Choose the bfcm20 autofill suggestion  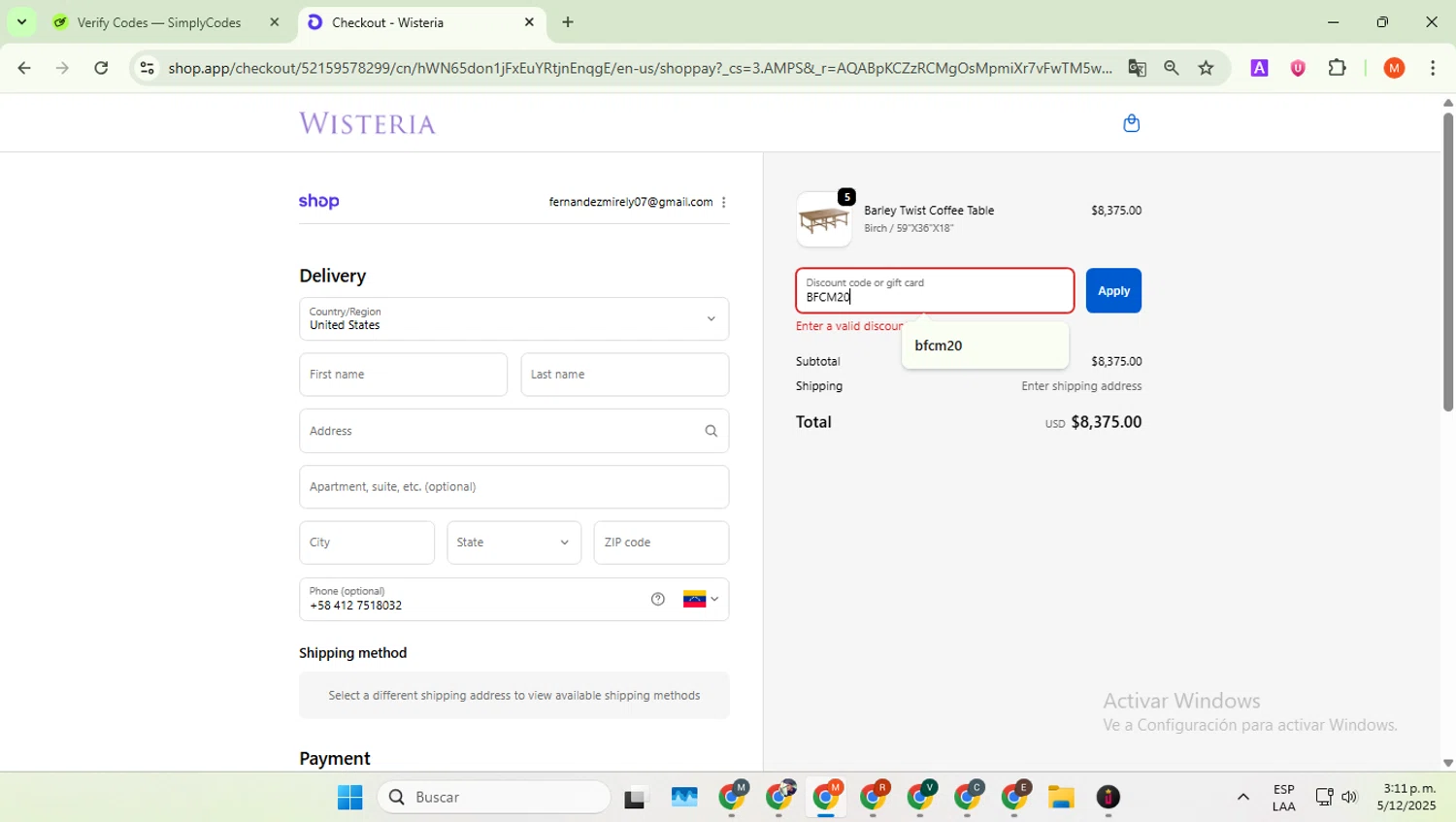984,345
